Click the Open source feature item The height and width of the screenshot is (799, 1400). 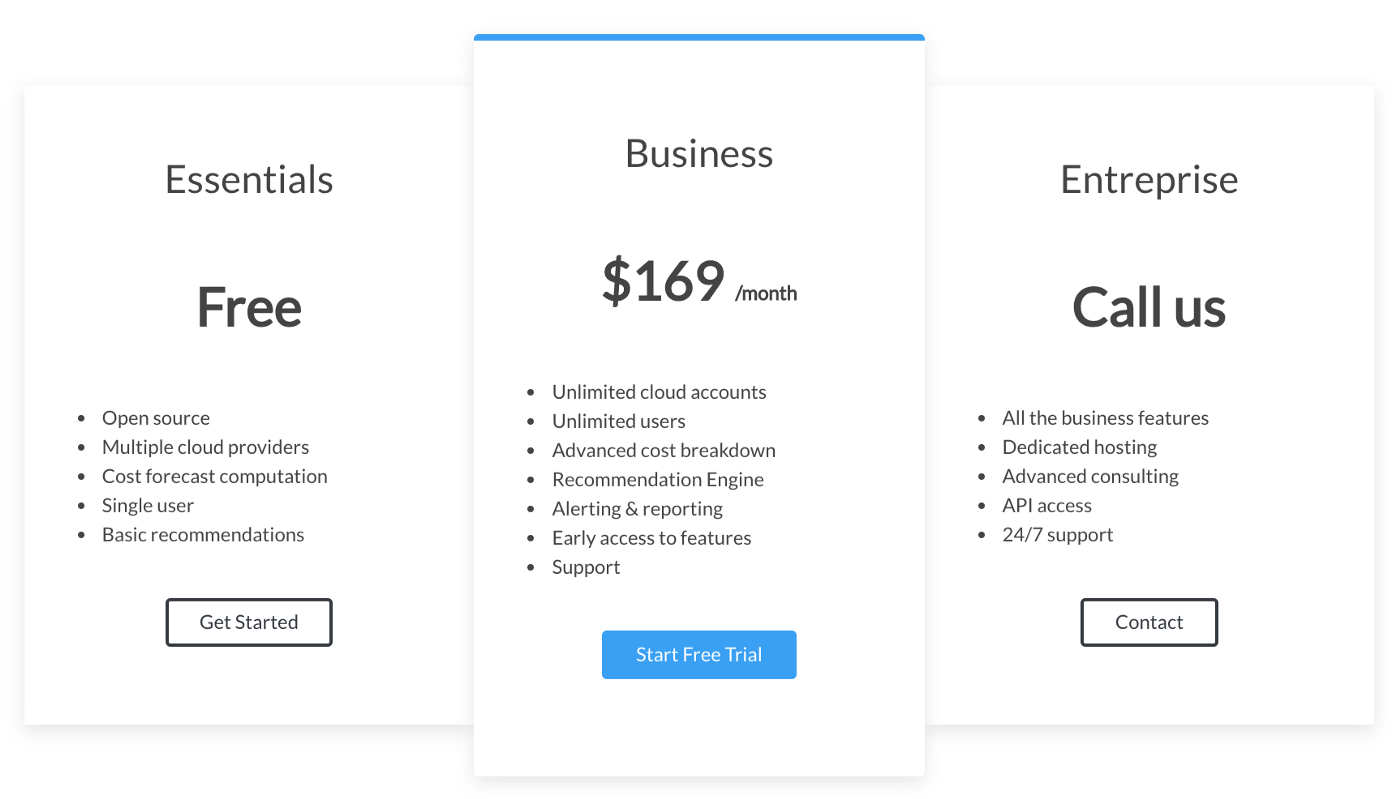[156, 418]
